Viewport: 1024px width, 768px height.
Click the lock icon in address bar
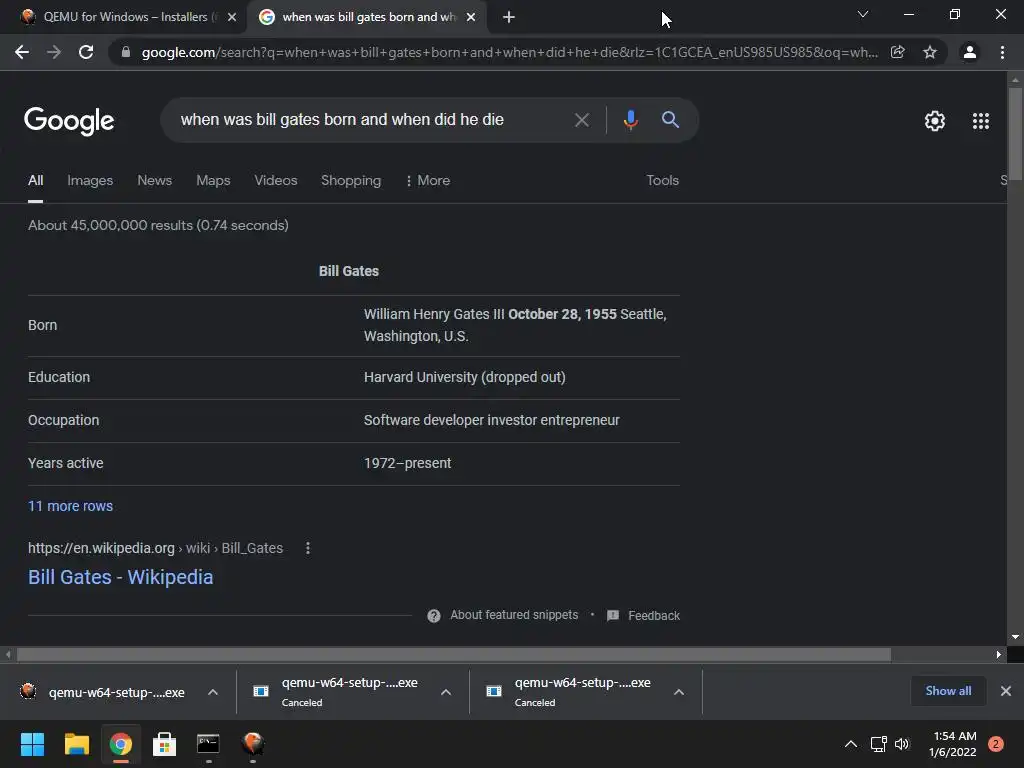pos(125,52)
